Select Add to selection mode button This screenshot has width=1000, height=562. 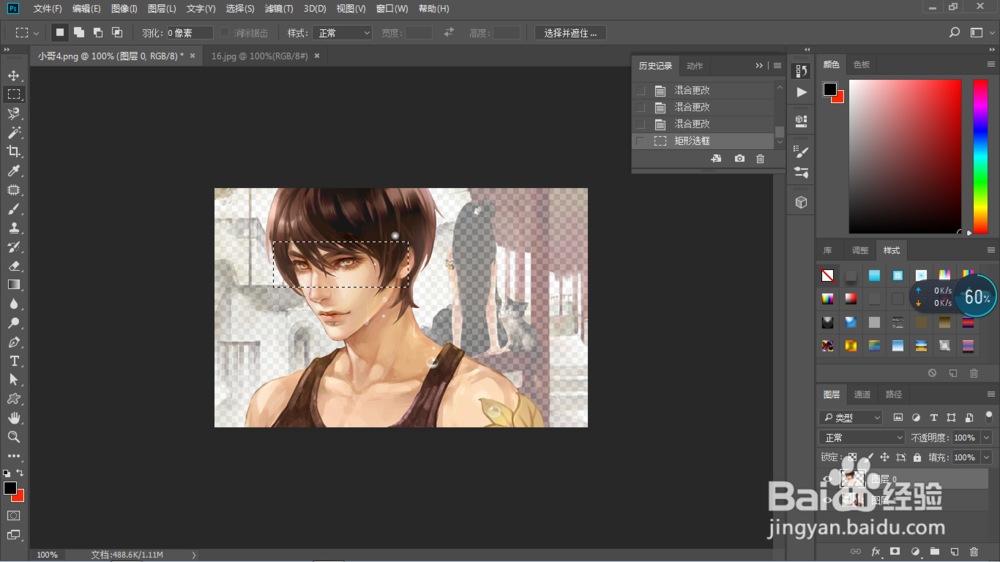coord(78,33)
